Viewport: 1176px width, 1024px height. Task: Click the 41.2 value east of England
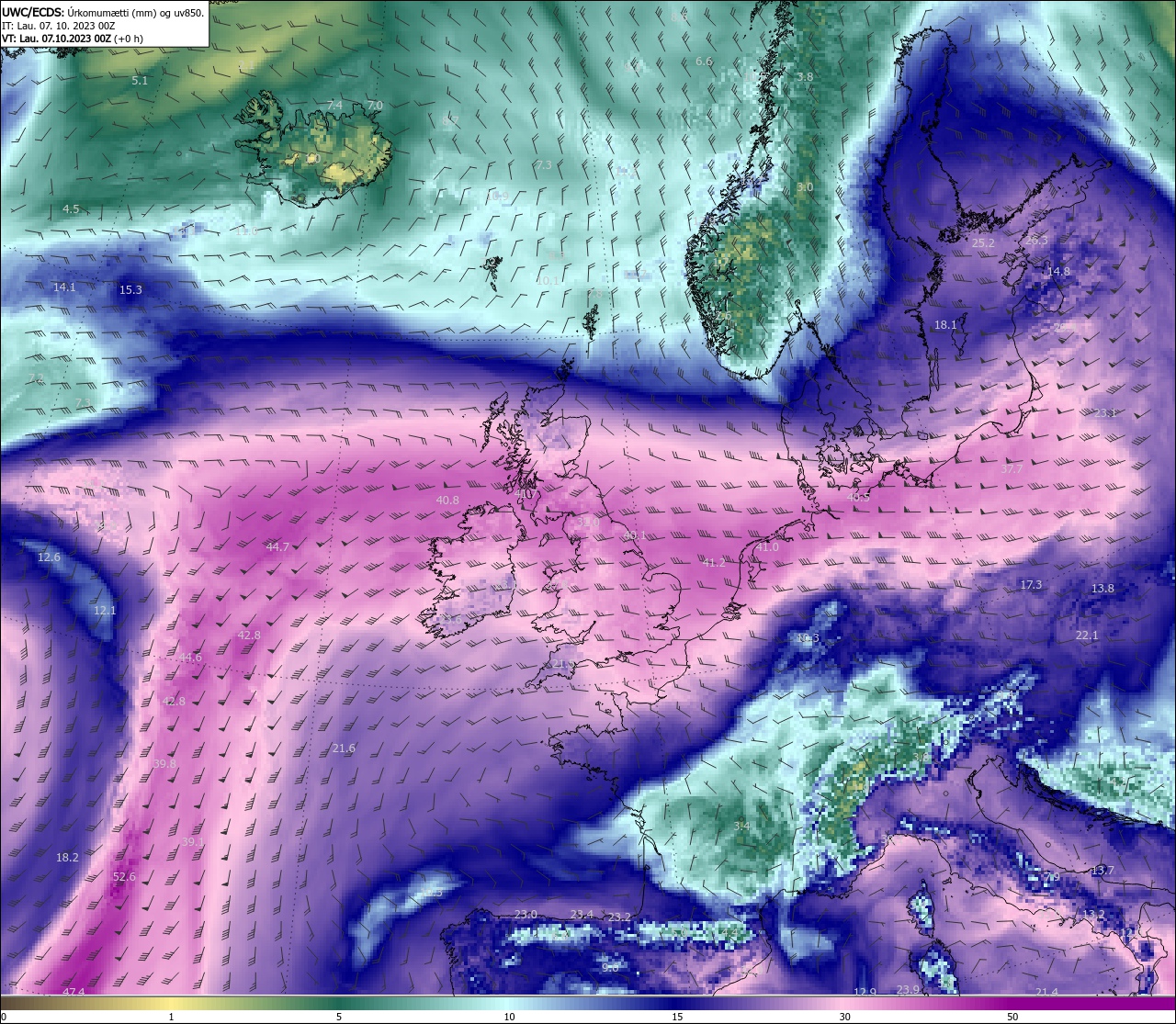click(x=714, y=563)
